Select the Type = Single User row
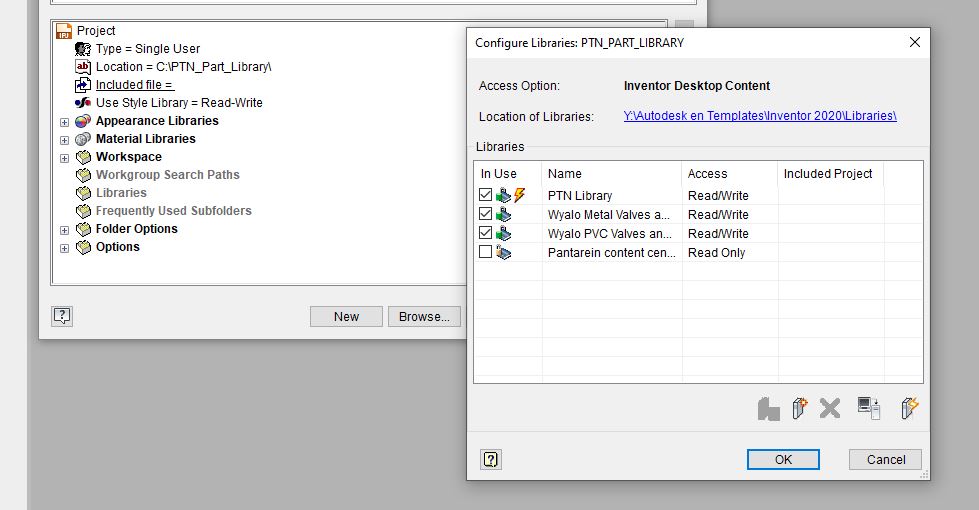This screenshot has width=979, height=510. pyautogui.click(x=148, y=49)
